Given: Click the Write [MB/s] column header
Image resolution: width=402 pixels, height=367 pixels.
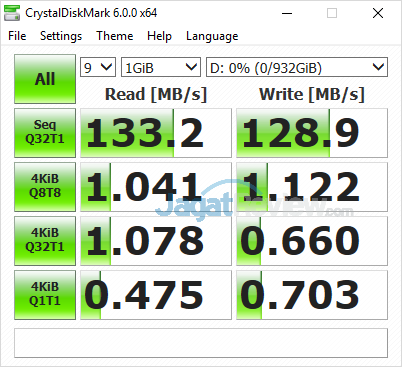Looking at the screenshot, I should point(312,94).
